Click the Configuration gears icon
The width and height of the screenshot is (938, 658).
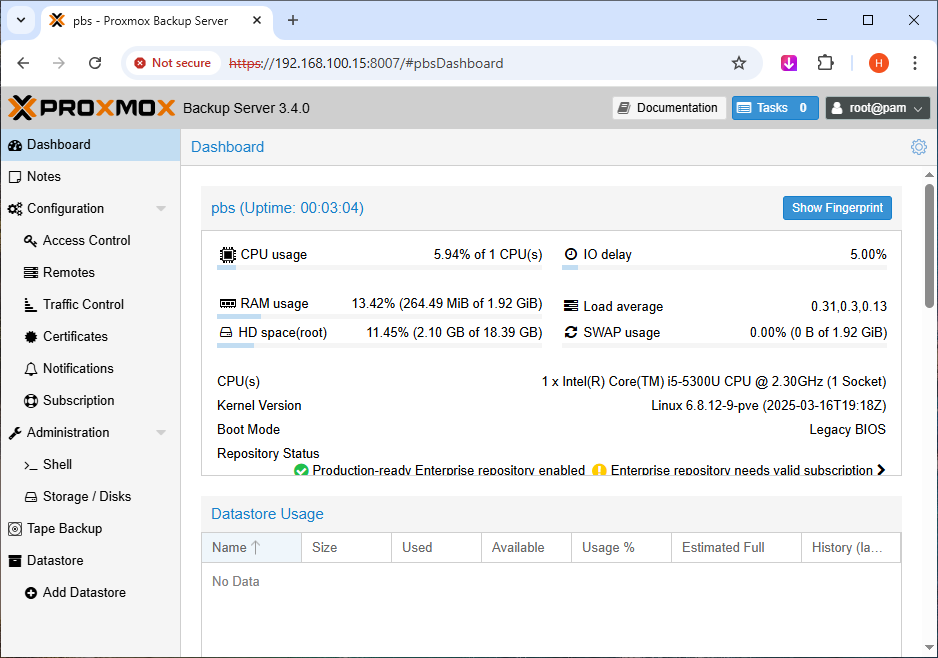(15, 209)
